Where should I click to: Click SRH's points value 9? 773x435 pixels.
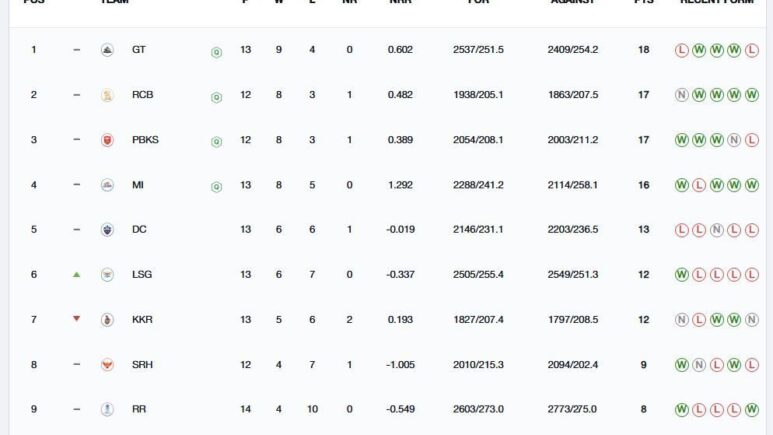point(643,365)
